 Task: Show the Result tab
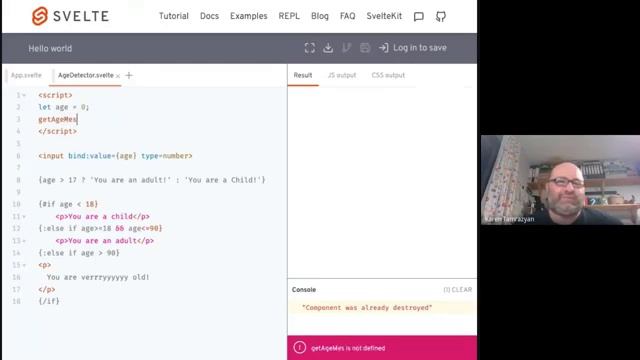303,76
